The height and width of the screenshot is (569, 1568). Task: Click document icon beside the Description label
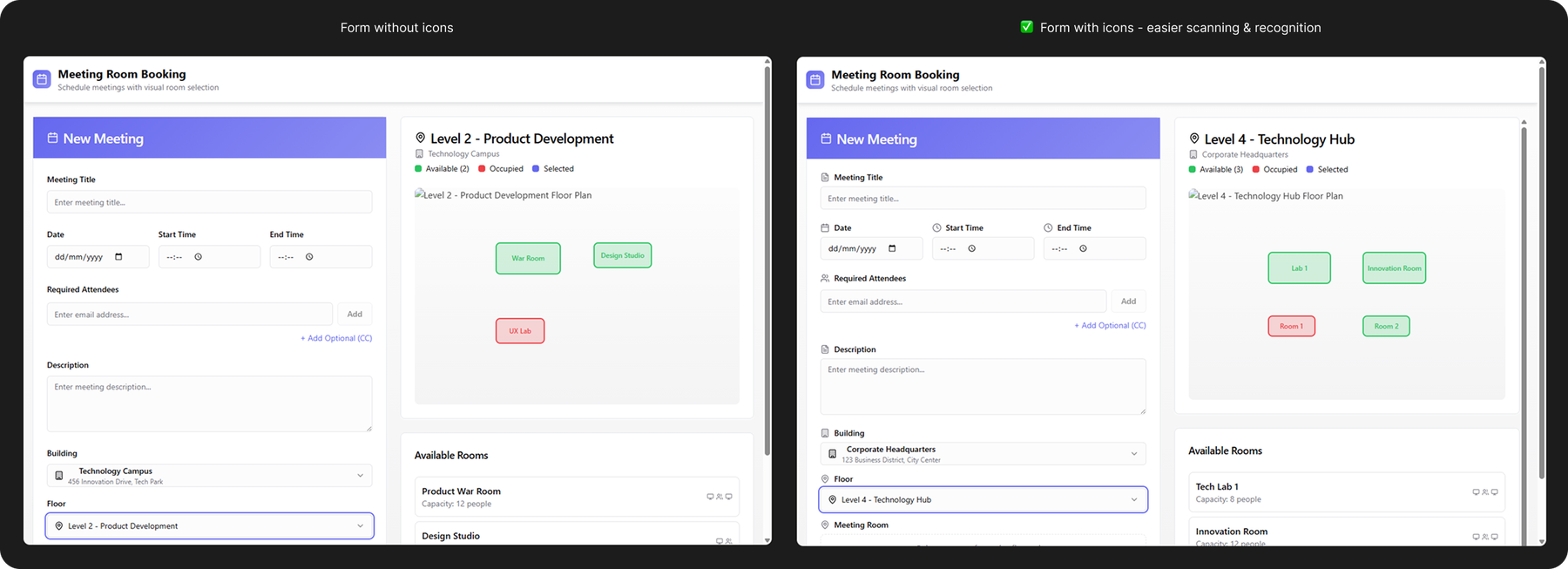825,349
